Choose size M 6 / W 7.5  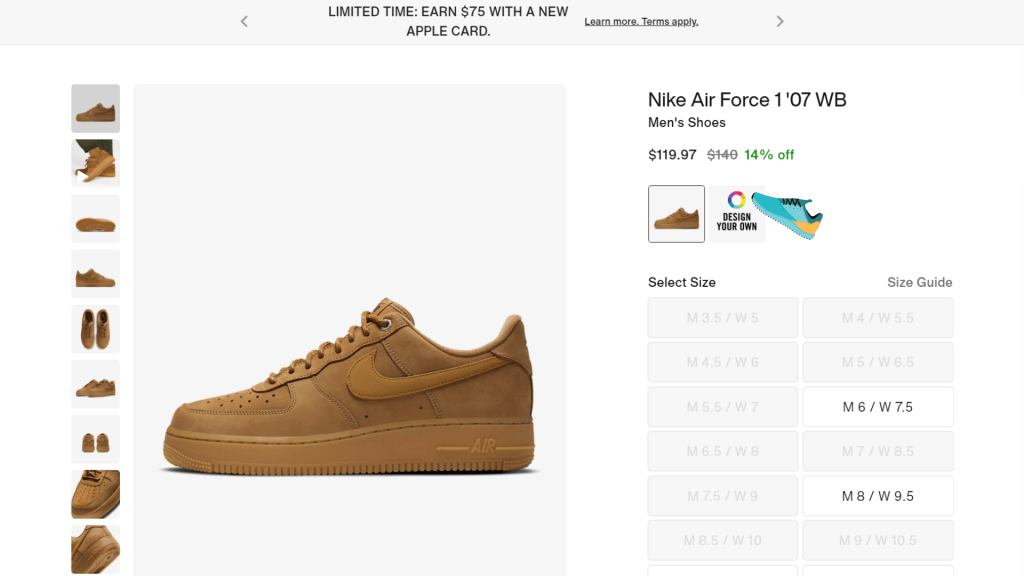(x=878, y=407)
